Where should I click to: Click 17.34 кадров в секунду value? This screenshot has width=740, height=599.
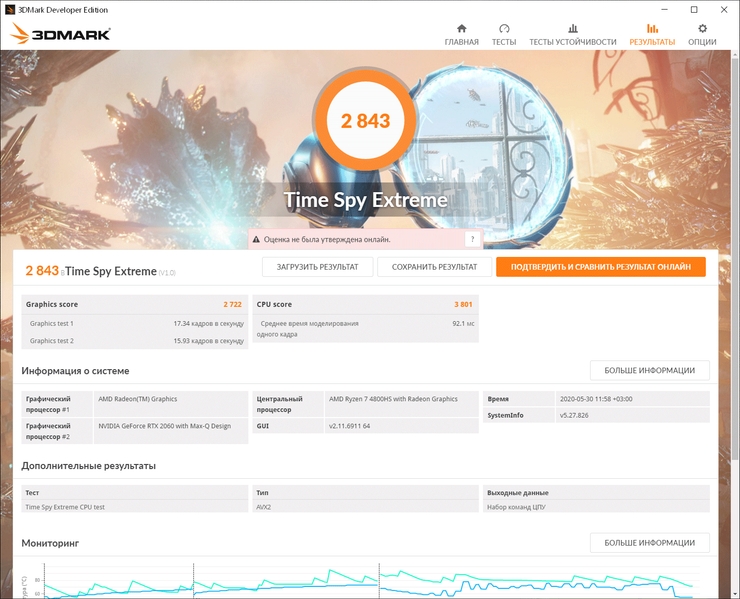[x=209, y=323]
